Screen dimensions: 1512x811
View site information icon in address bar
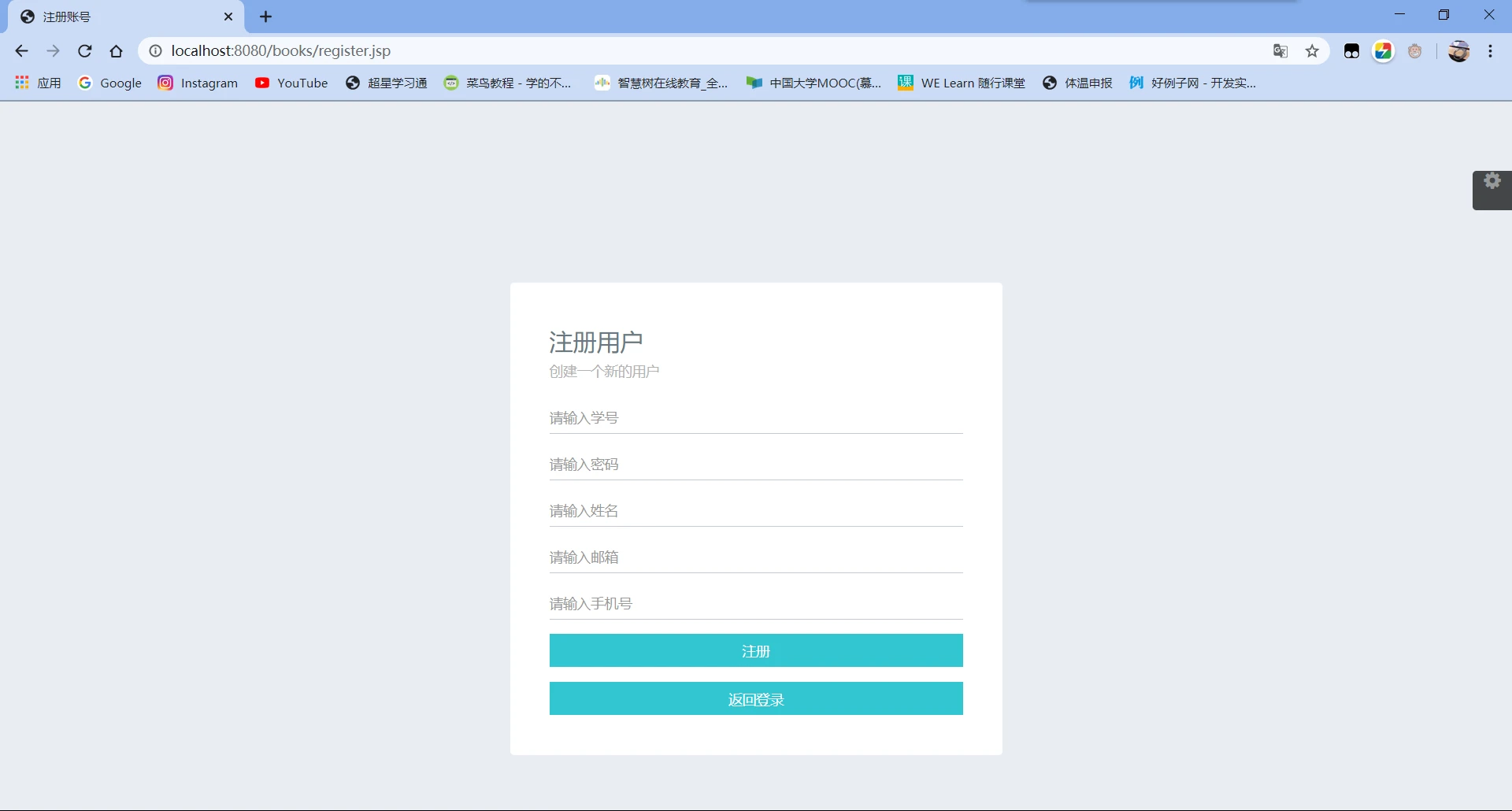[156, 51]
